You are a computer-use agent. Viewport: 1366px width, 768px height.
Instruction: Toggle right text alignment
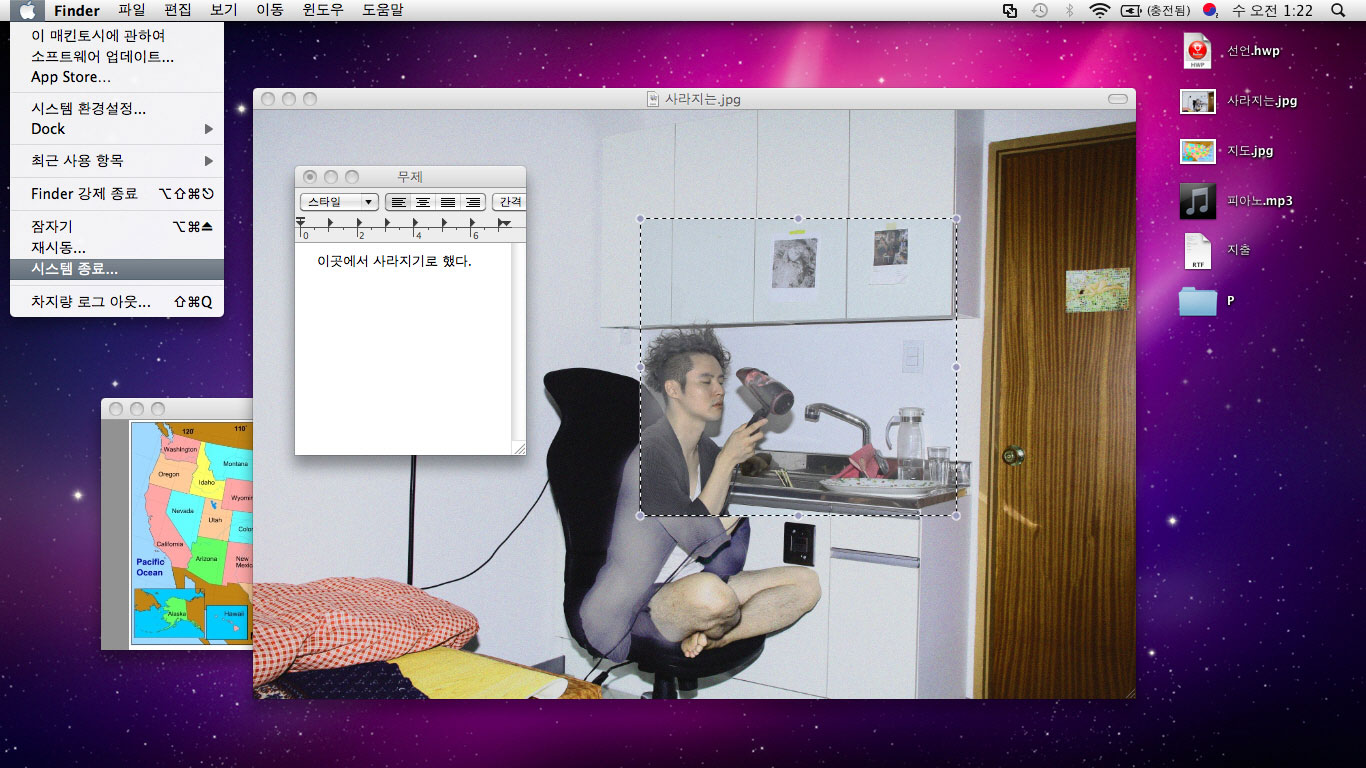click(x=472, y=202)
